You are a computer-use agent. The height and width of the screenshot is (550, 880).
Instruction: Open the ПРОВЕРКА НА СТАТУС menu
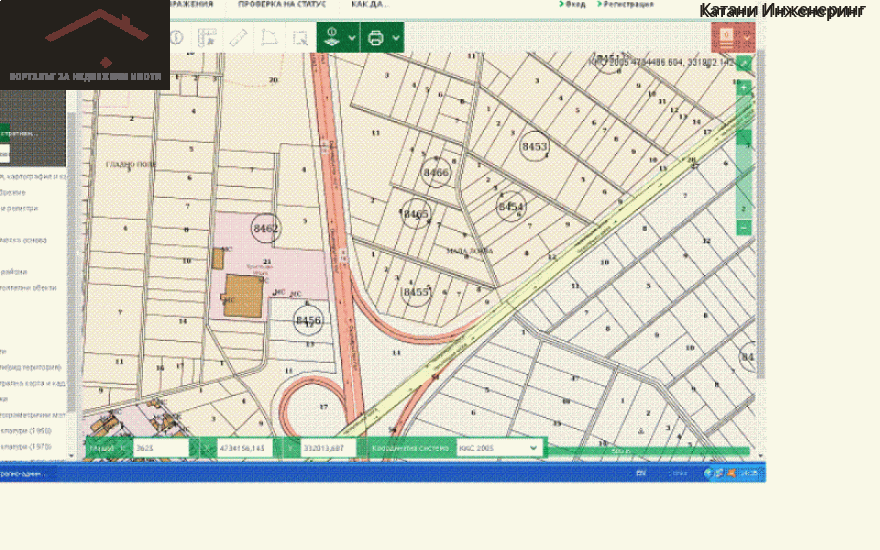(282, 4)
